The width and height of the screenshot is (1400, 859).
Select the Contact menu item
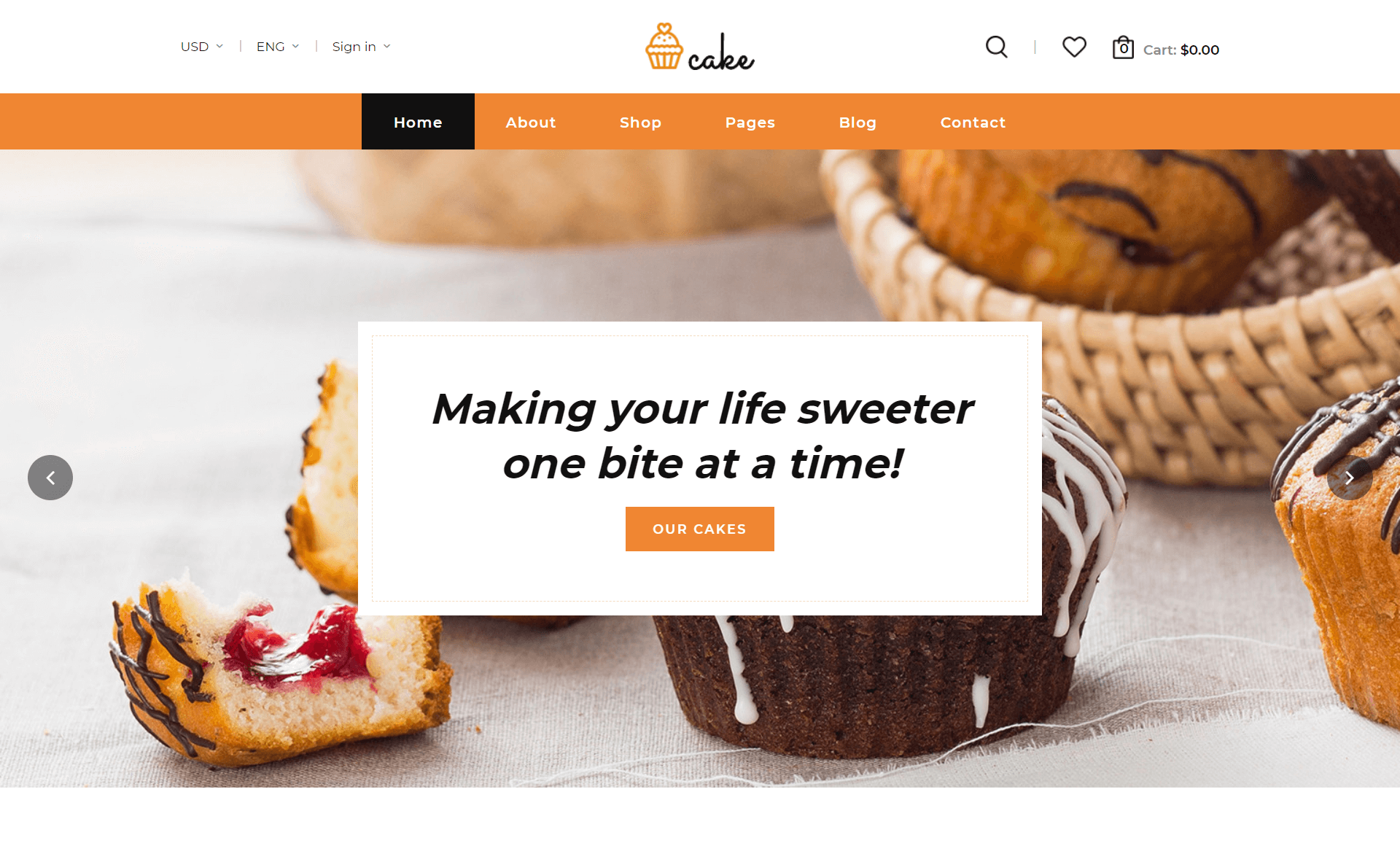coord(973,121)
